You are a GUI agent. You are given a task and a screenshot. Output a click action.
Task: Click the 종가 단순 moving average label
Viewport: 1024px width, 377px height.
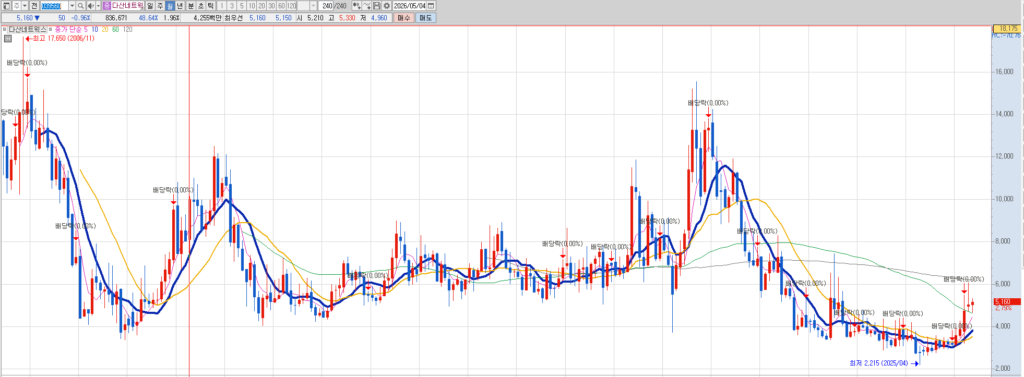(x=69, y=30)
